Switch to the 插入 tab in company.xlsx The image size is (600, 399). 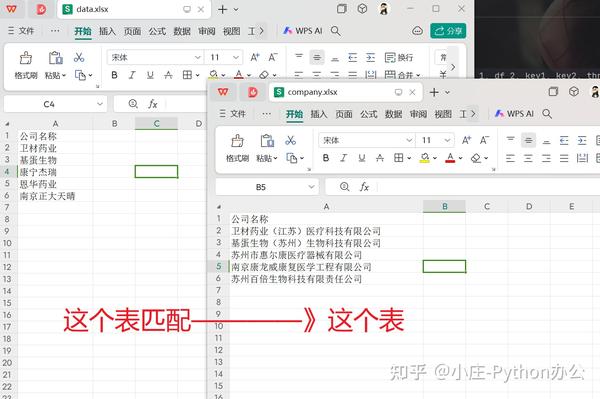click(x=319, y=114)
